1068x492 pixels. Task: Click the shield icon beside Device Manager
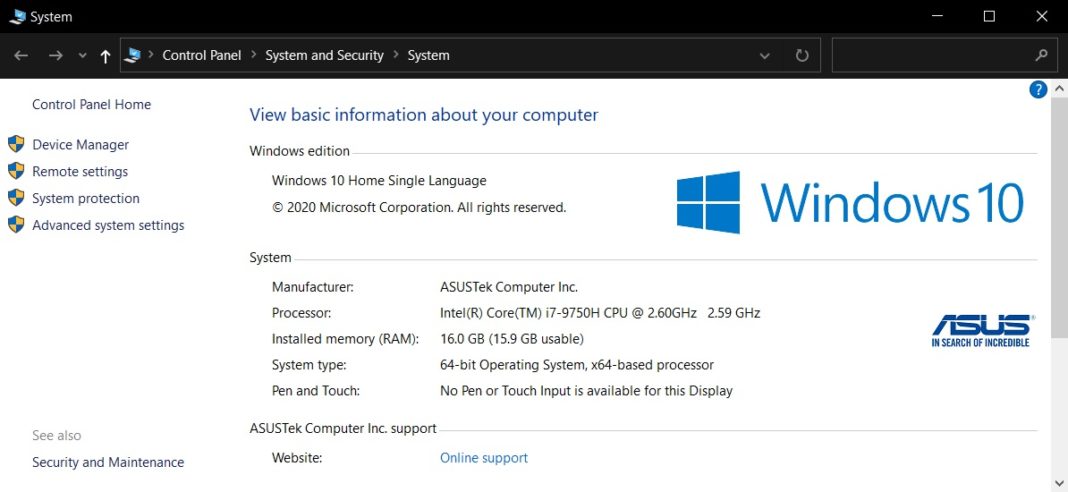click(x=16, y=144)
